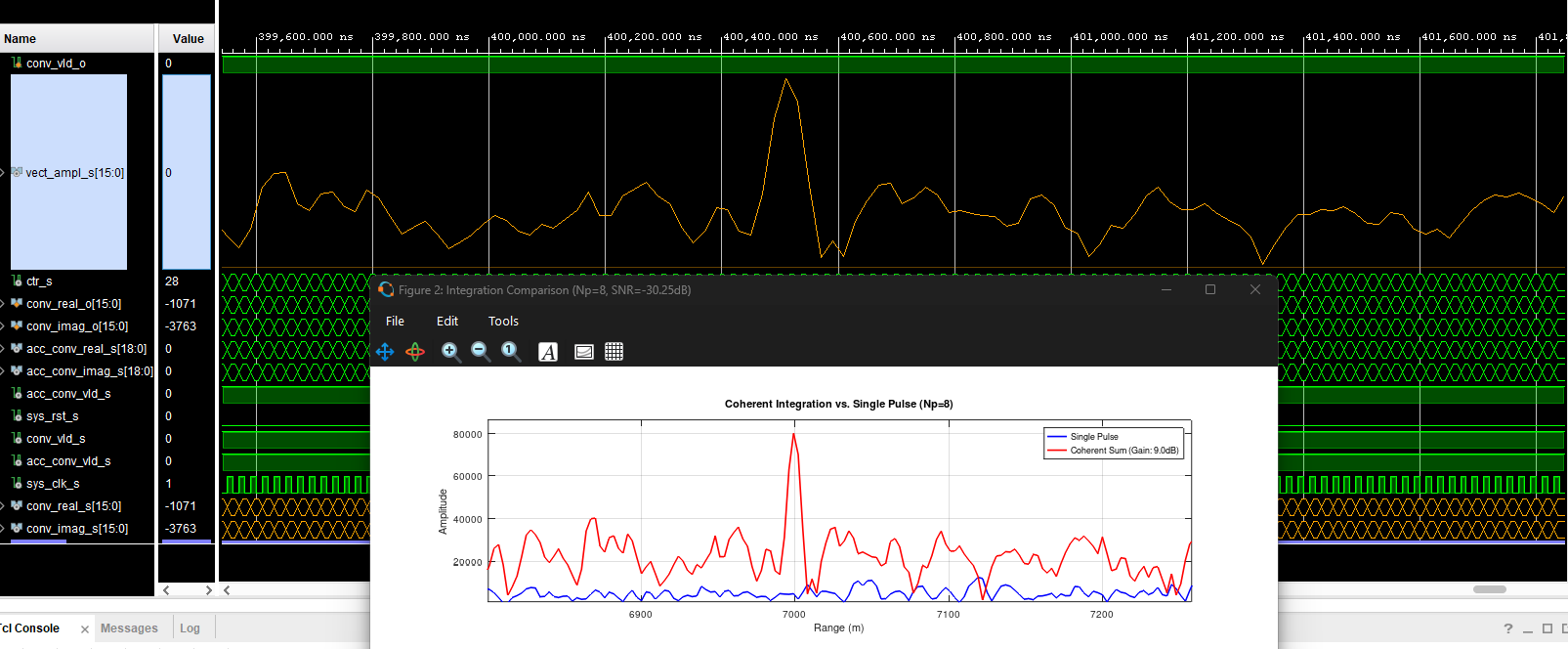Select the conv_real_s[15:0] signal
The height and width of the screenshot is (649, 1568).
pos(73,506)
